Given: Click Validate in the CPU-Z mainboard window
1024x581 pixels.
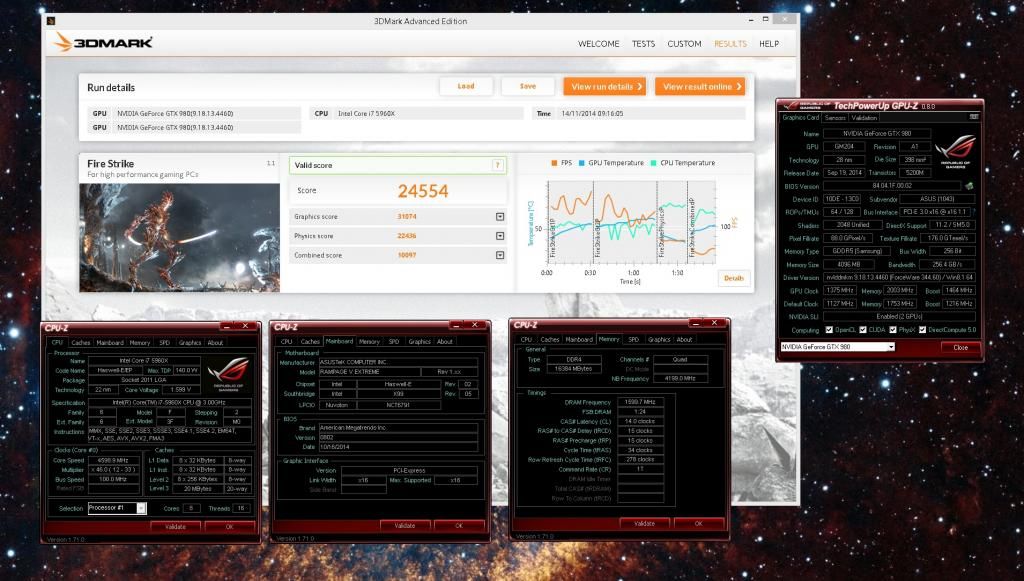Looking at the screenshot, I should coord(405,526).
